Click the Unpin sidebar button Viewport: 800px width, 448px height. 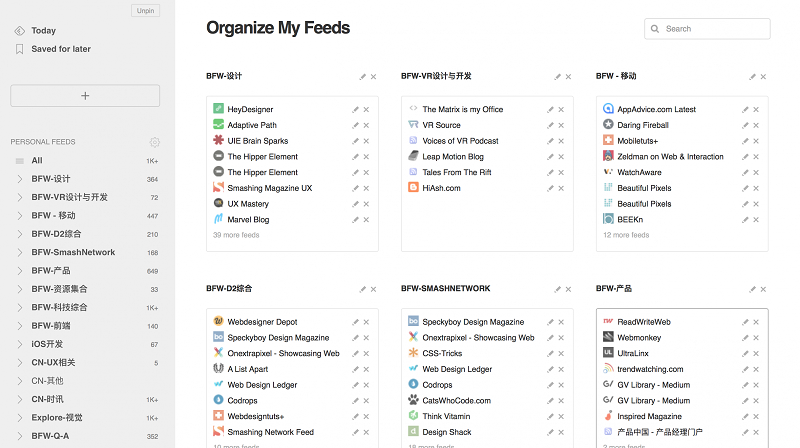coord(145,11)
